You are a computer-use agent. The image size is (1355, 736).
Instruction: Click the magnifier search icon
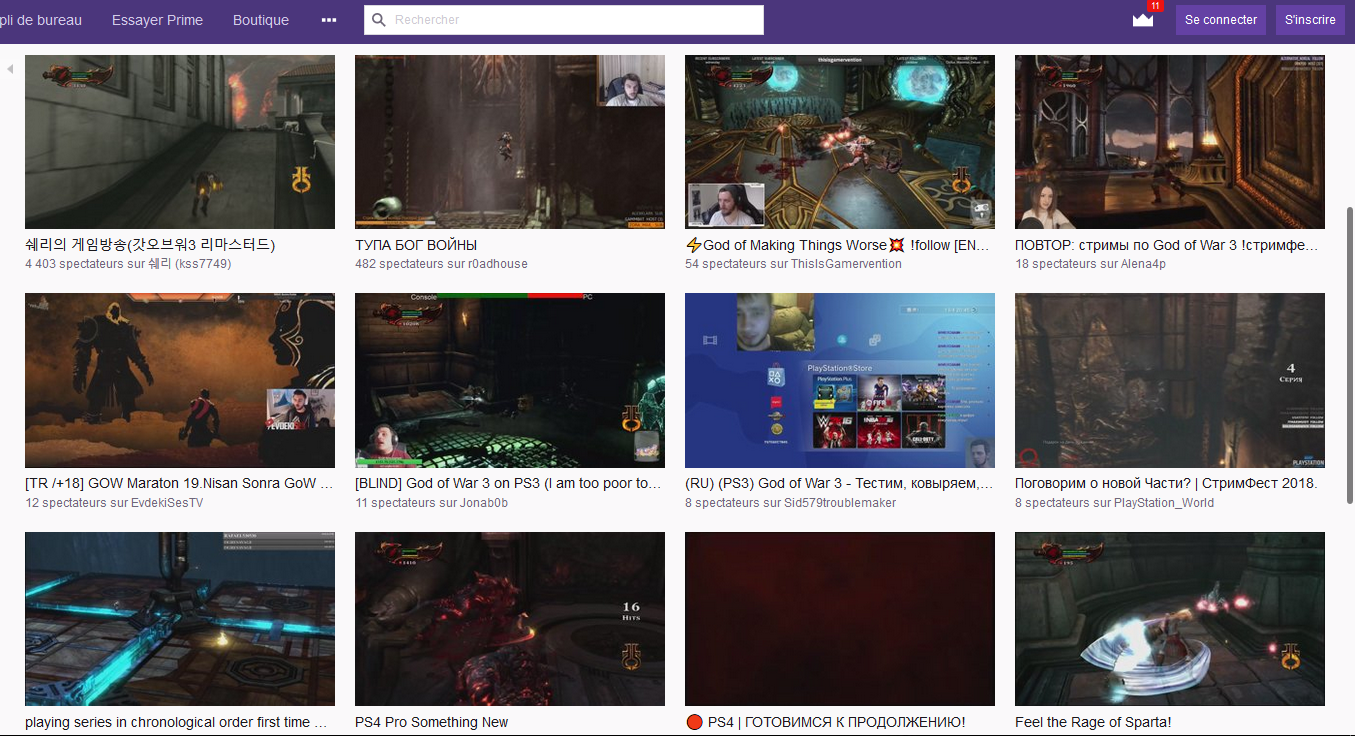tap(378, 20)
